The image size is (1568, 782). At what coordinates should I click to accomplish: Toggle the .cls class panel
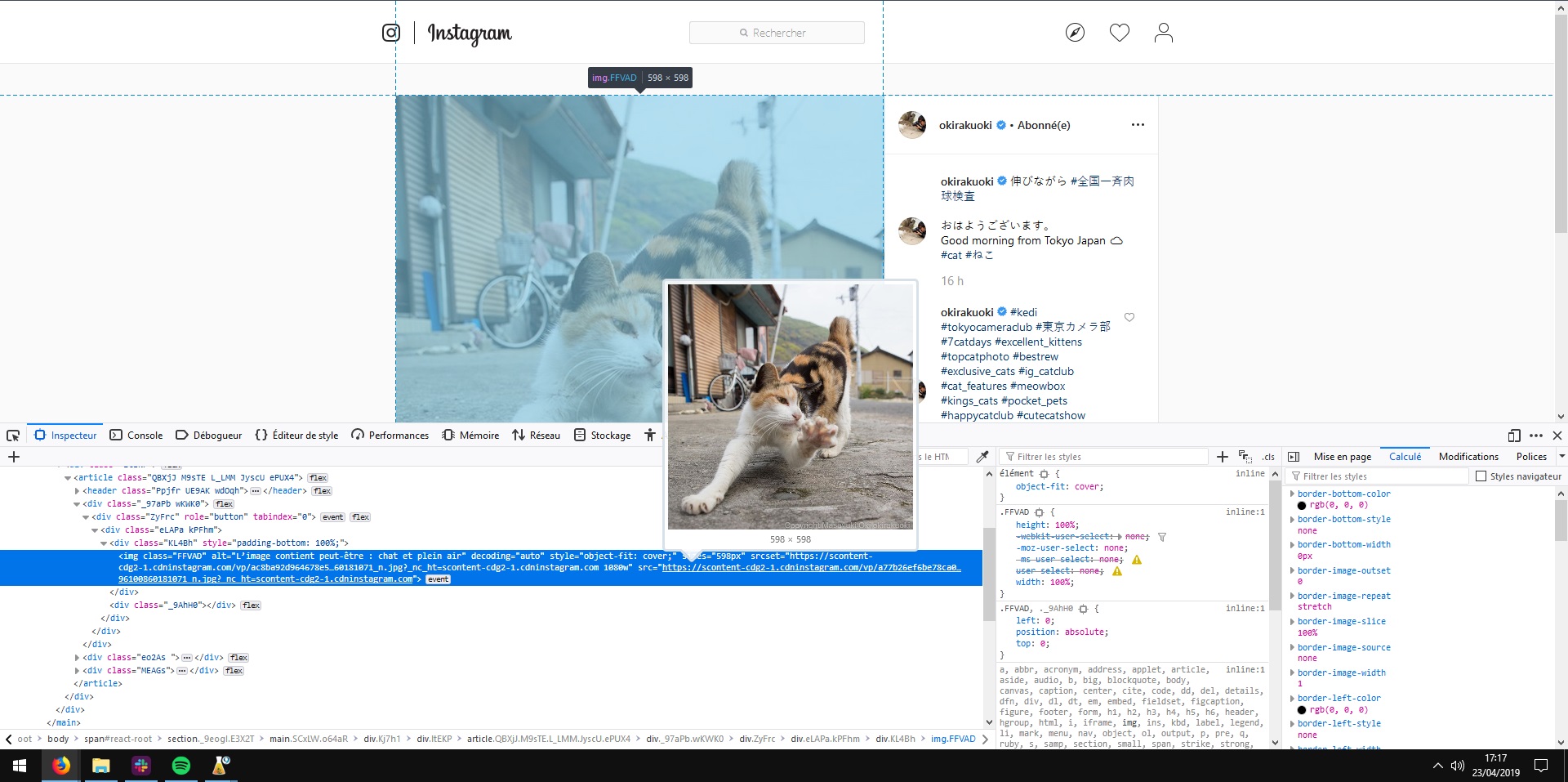[1268, 457]
